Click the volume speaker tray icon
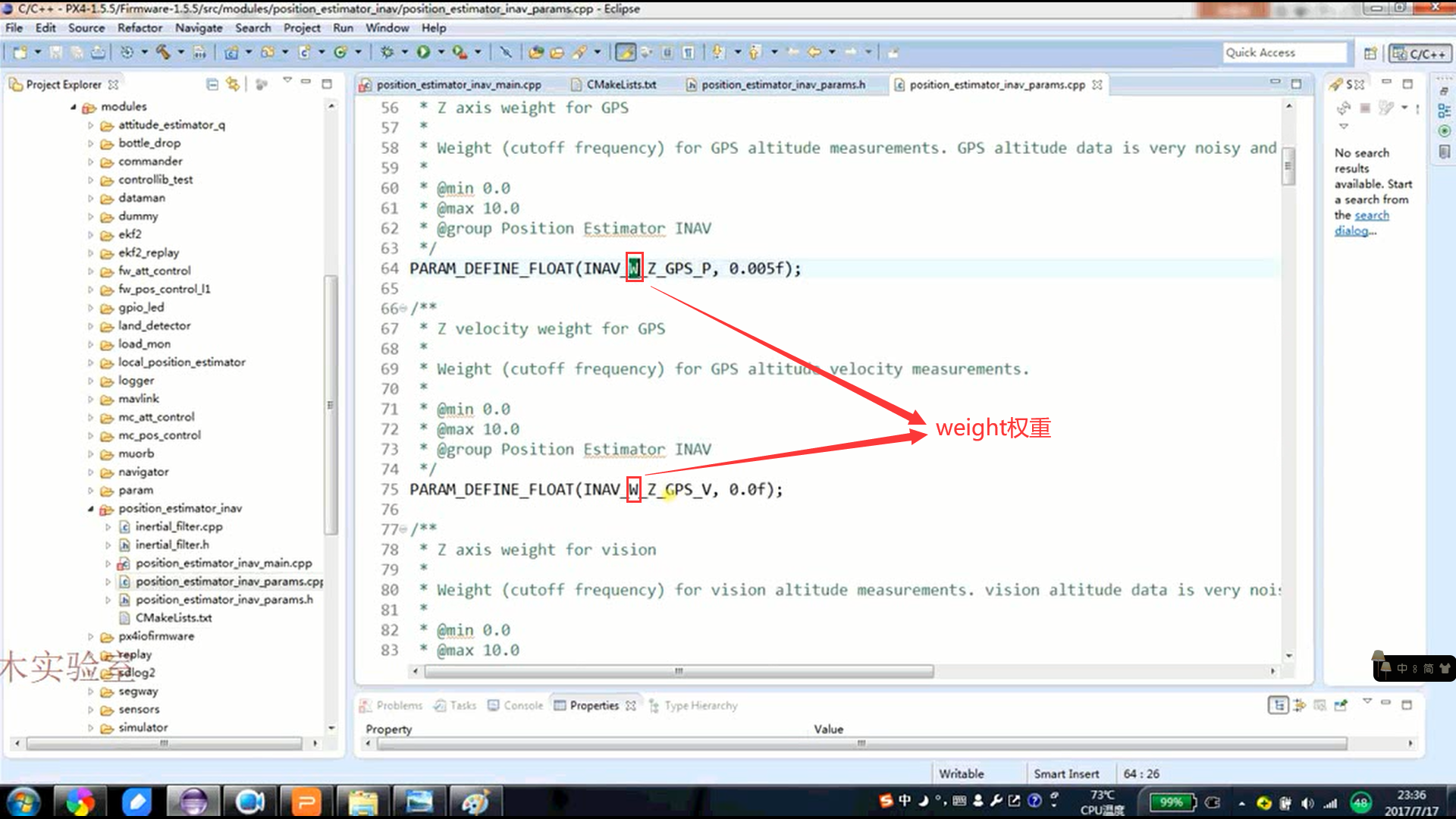The width and height of the screenshot is (1456, 819). [x=1307, y=803]
